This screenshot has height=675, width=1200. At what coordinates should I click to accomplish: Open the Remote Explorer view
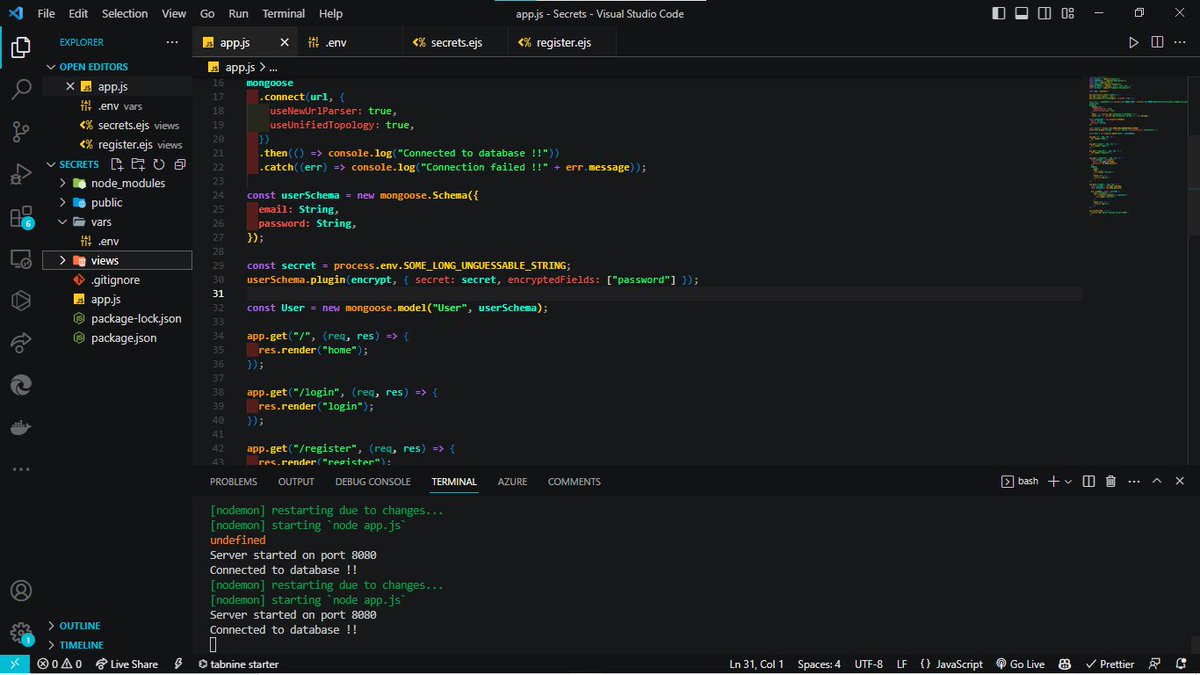click(x=21, y=259)
